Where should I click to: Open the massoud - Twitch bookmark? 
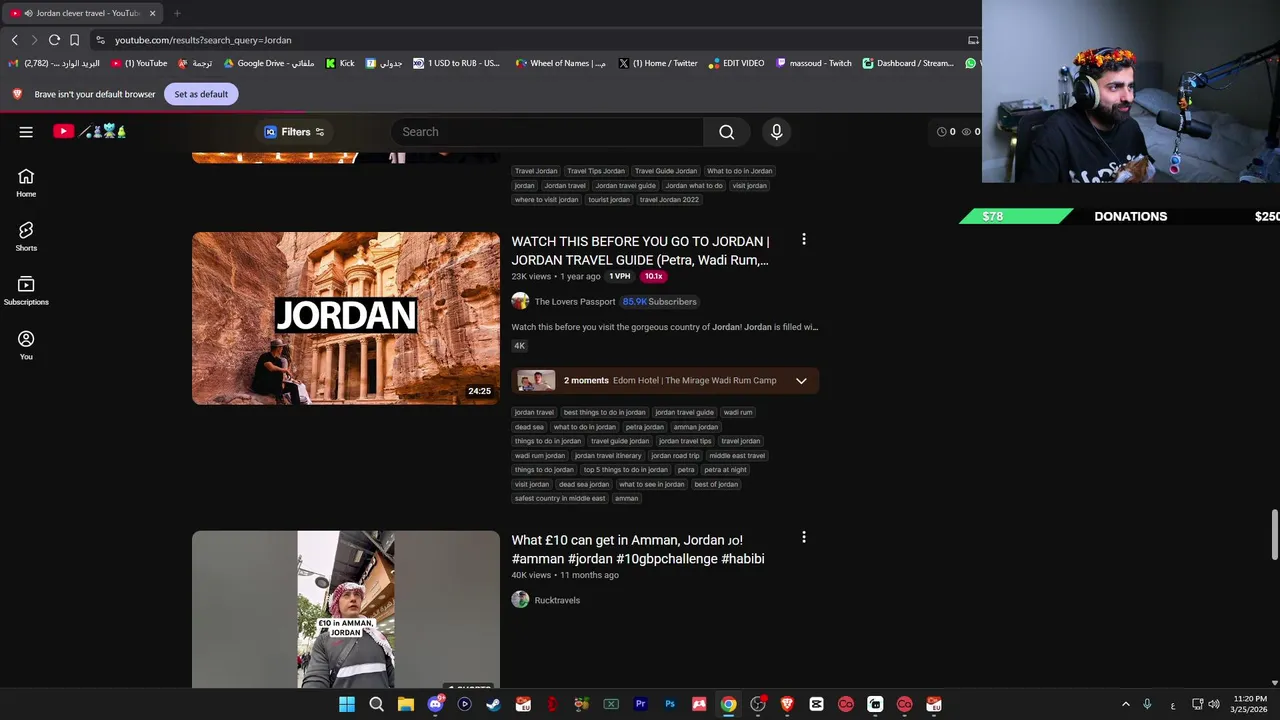(814, 63)
